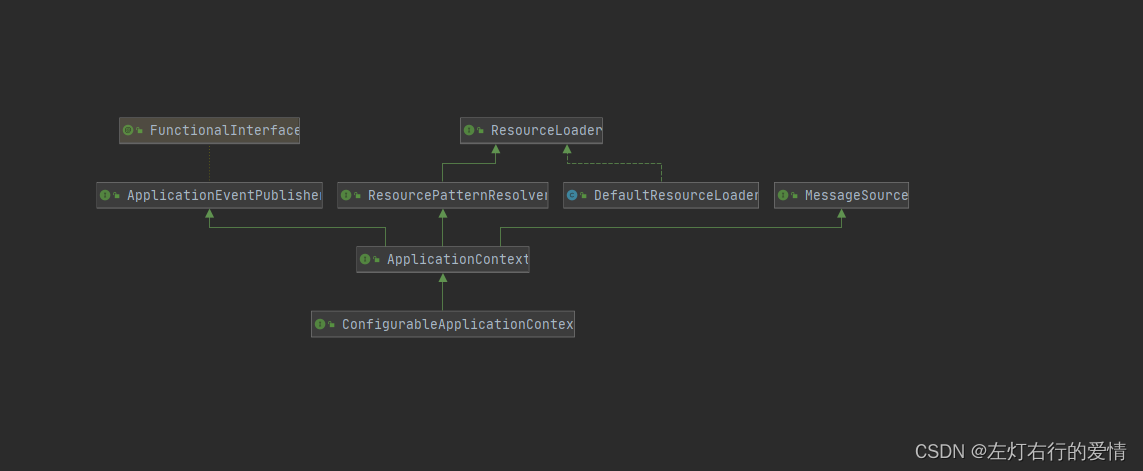Click the visibility lock icon beside MessageSource
The width and height of the screenshot is (1143, 471).
[x=795, y=196]
